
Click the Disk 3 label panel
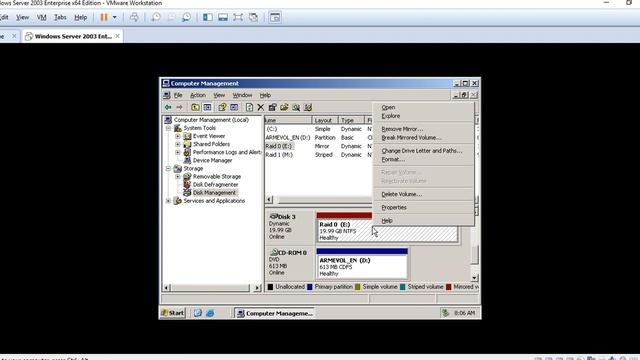coord(290,227)
